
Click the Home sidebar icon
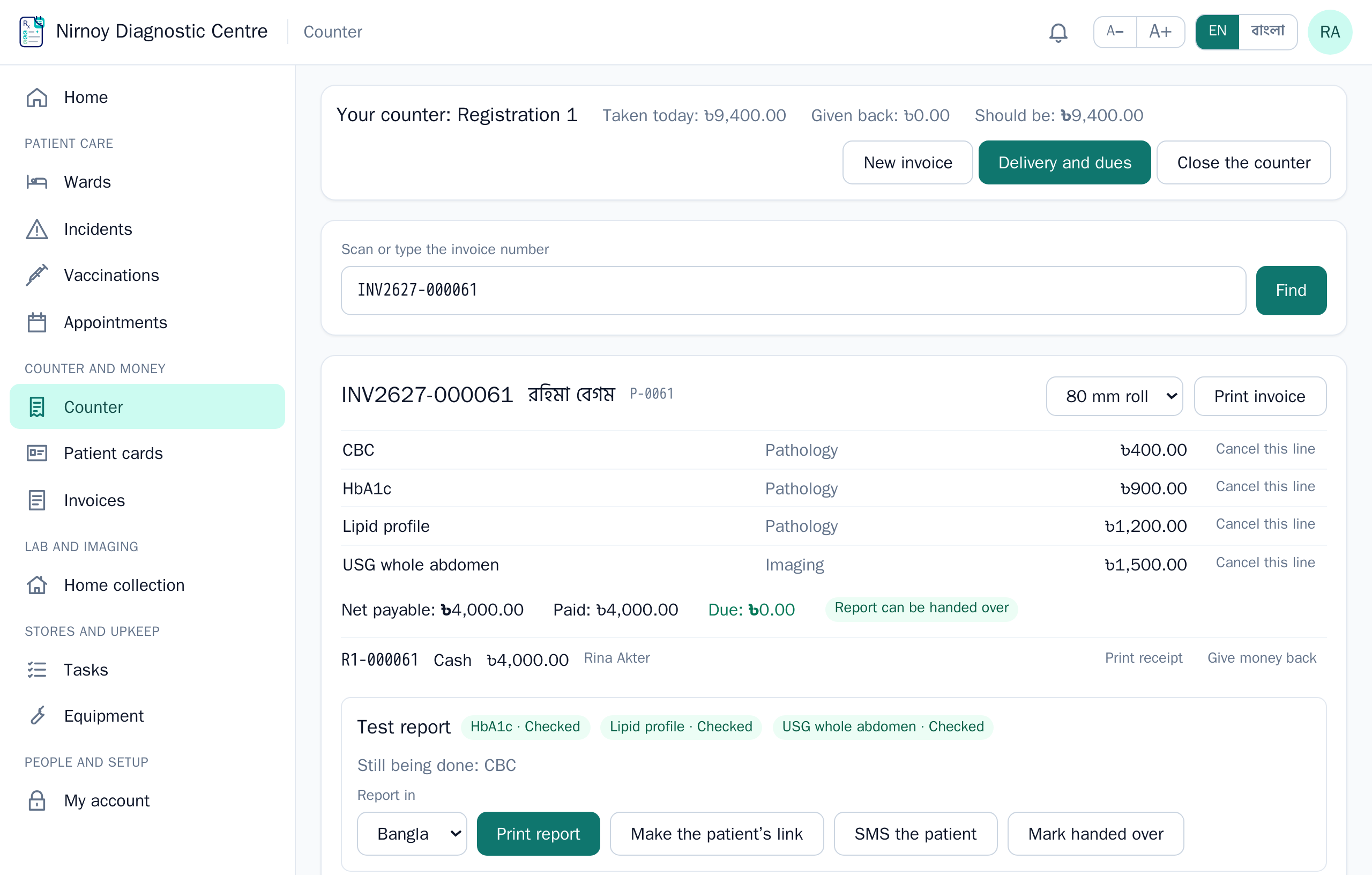(37, 98)
